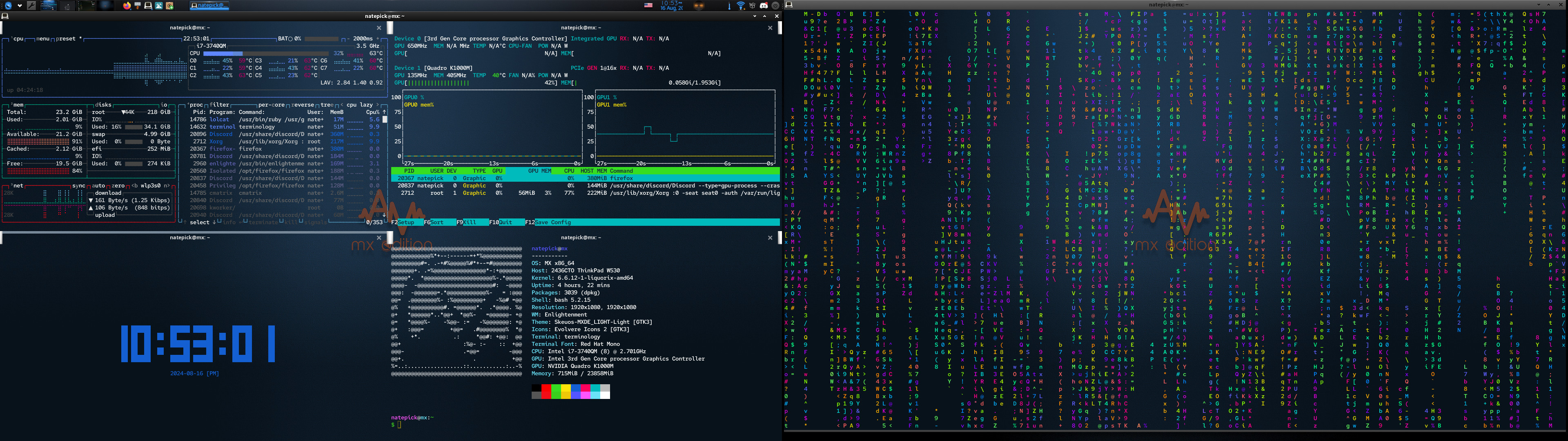The image size is (1568, 441).
Task: Click the US flag keyboard layout icon
Action: click(x=648, y=5)
